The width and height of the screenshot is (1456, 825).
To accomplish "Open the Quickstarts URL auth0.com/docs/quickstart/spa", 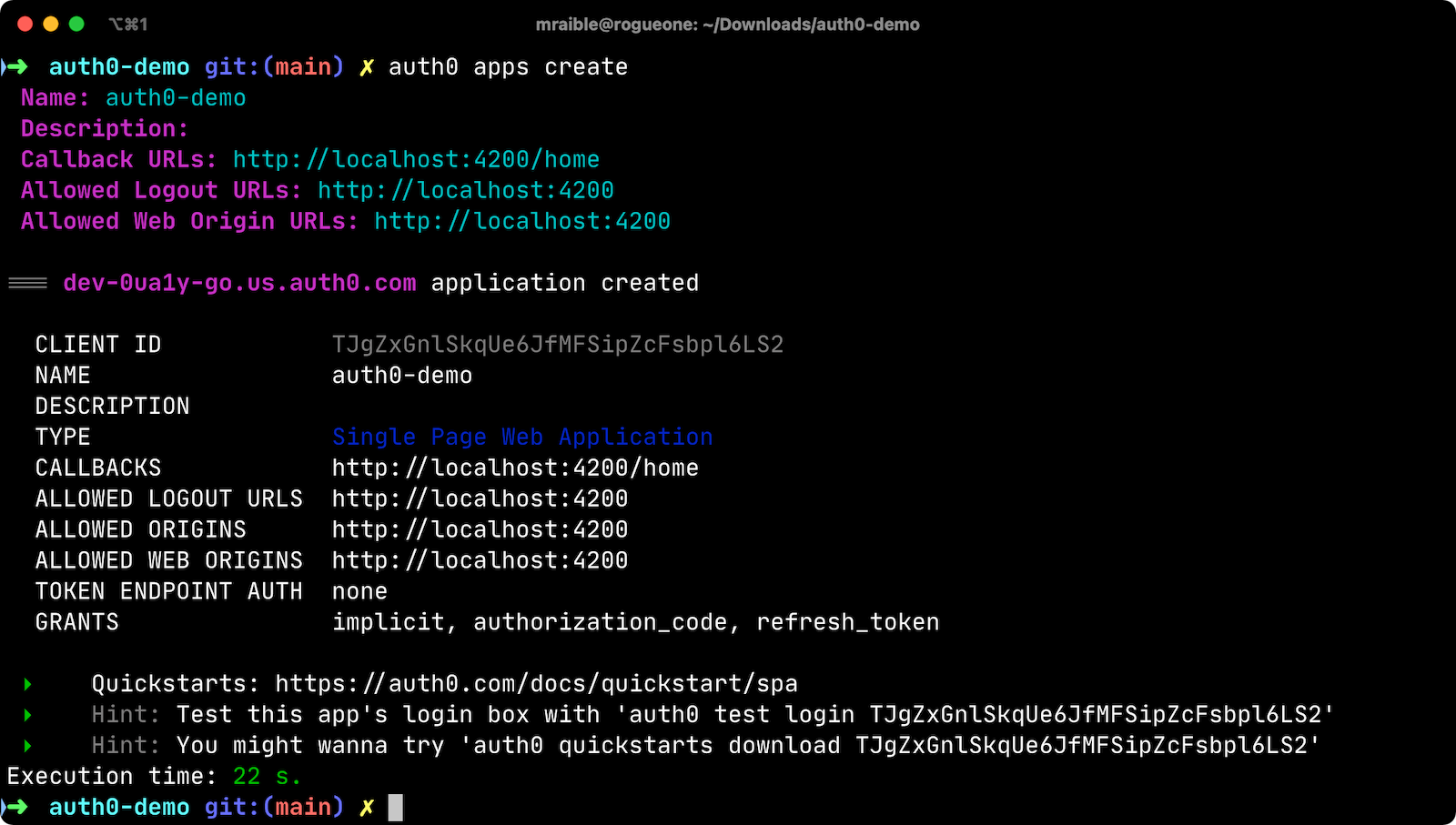I will pyautogui.click(x=536, y=684).
